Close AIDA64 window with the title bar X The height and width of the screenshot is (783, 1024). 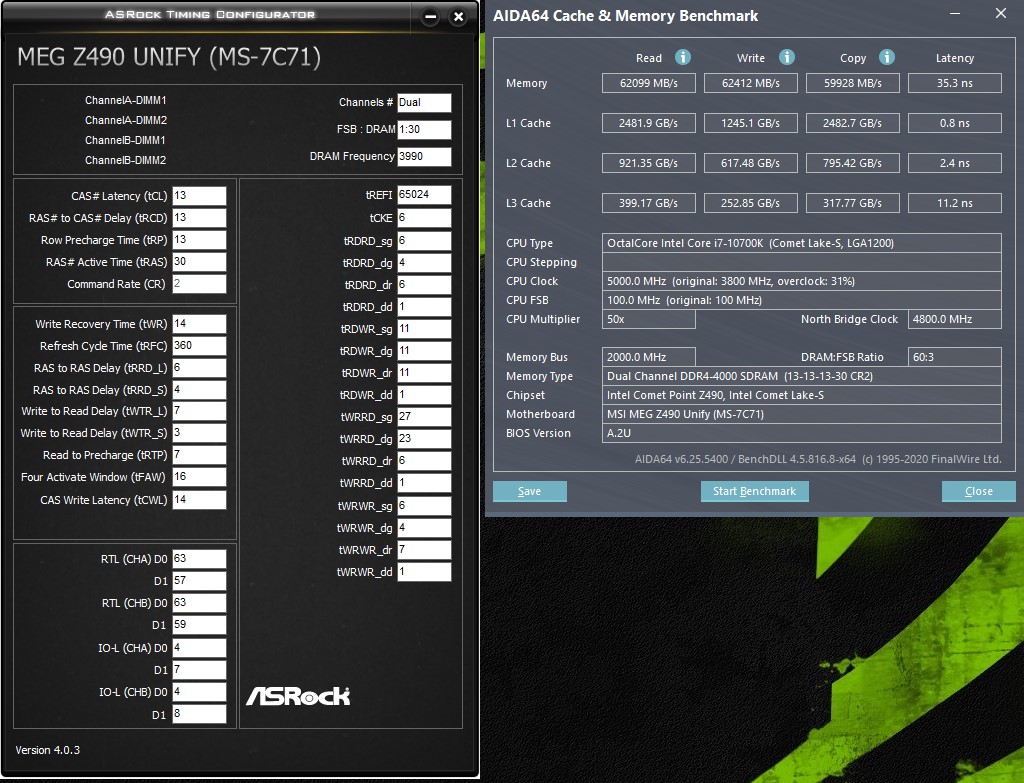coord(1000,14)
